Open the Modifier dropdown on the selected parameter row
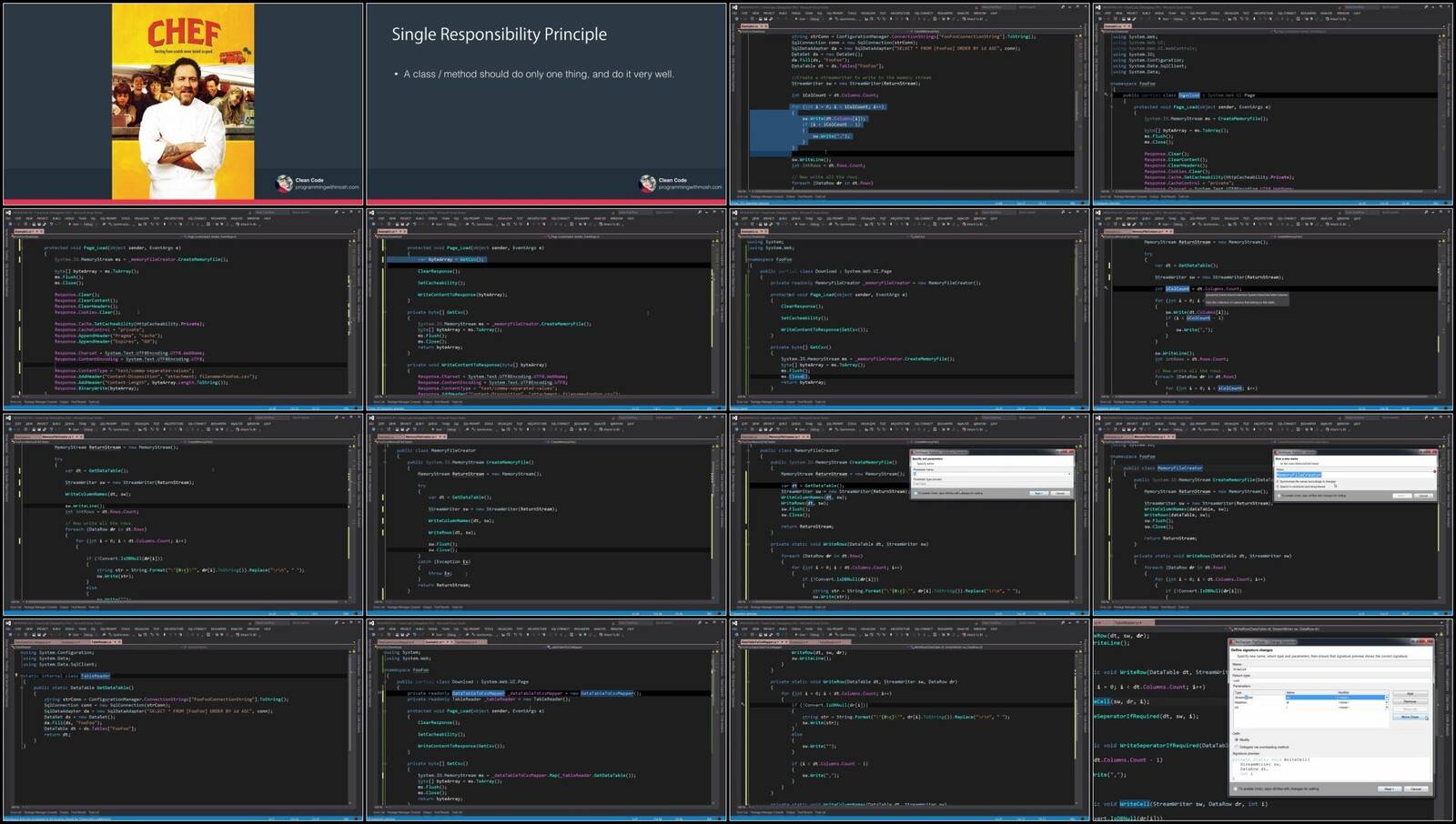 [x=1386, y=698]
